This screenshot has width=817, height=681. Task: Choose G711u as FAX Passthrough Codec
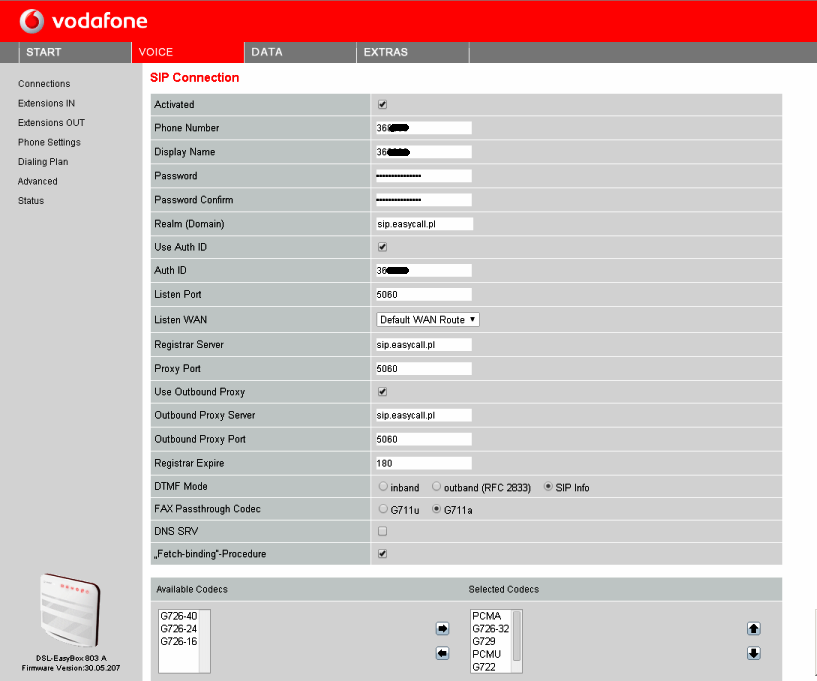[x=382, y=508]
